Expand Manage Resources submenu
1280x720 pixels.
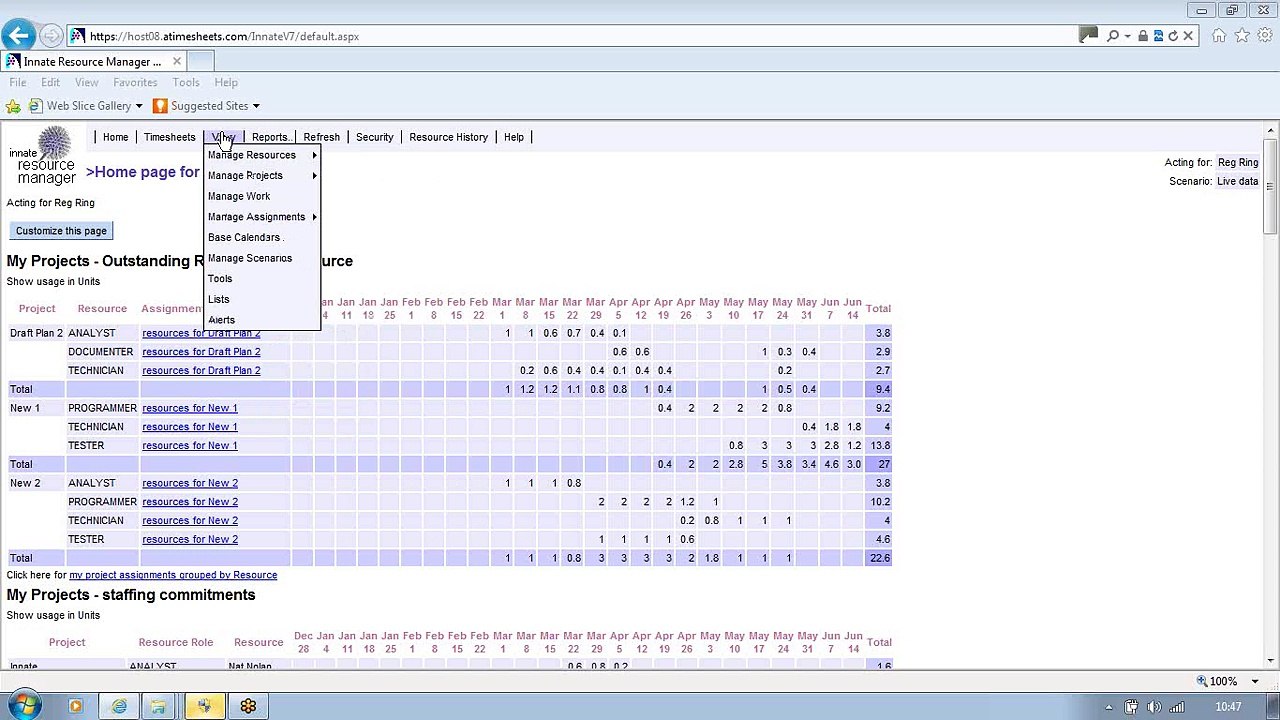[262, 155]
